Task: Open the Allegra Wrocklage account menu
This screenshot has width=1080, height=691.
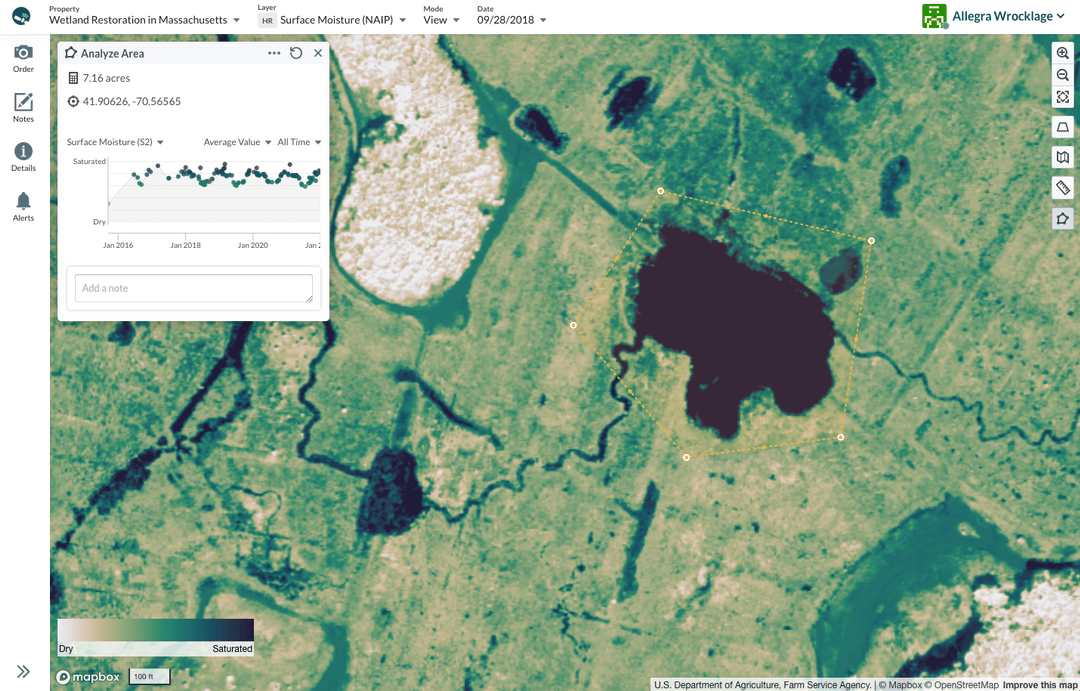Action: point(993,16)
